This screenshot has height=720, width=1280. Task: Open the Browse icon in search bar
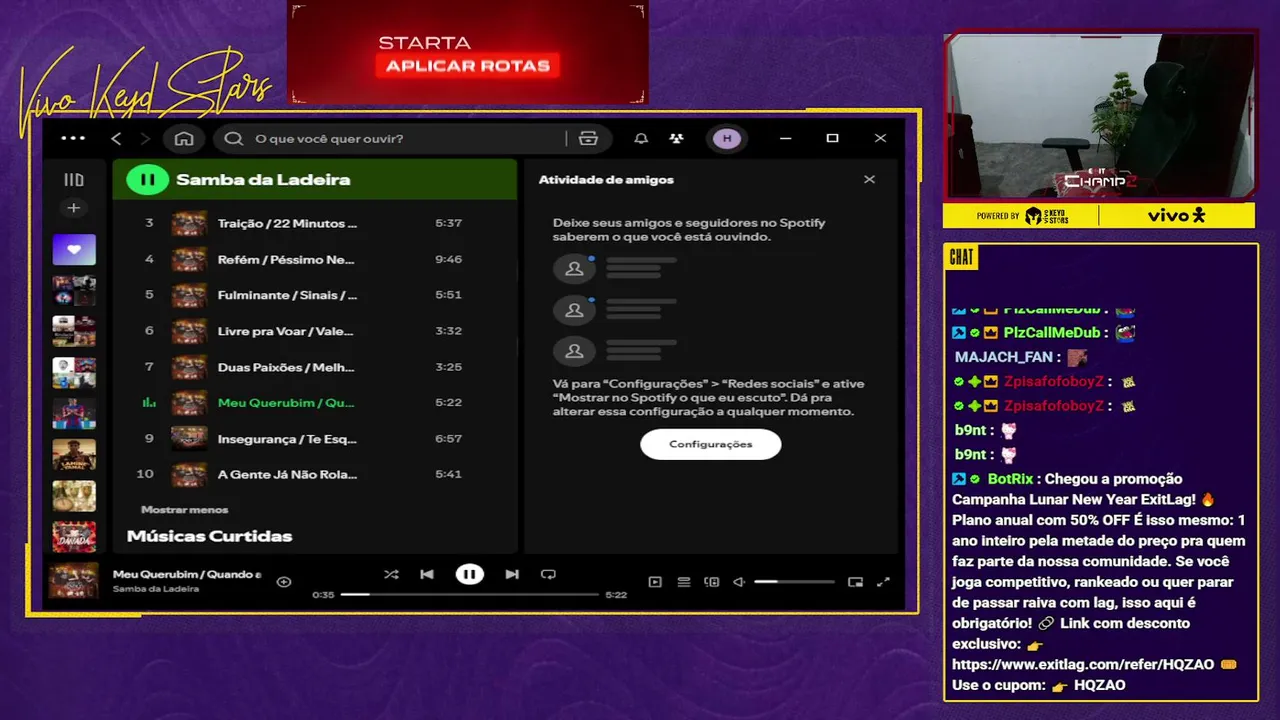[588, 138]
